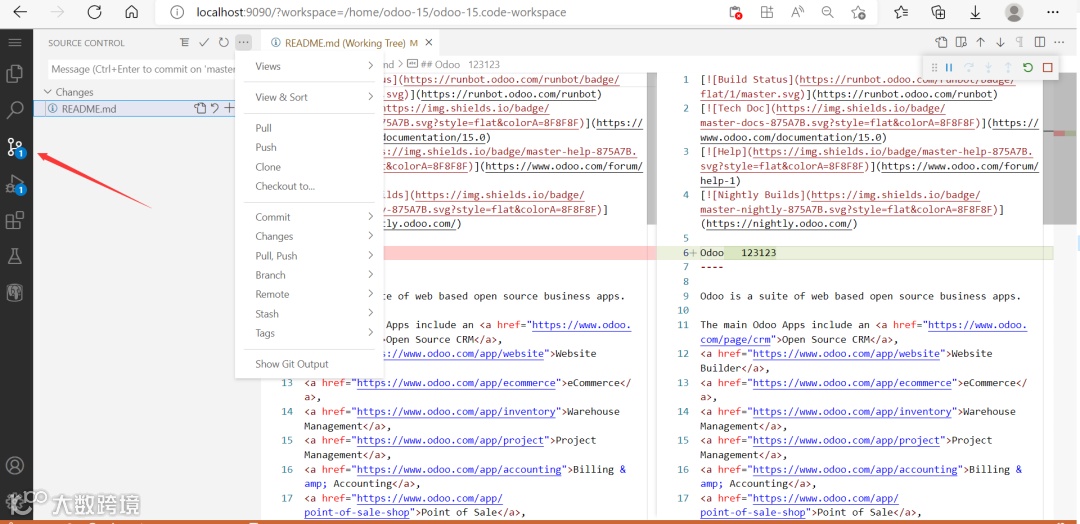Discard changes icon on README.md row
1080x524 pixels.
pos(215,108)
